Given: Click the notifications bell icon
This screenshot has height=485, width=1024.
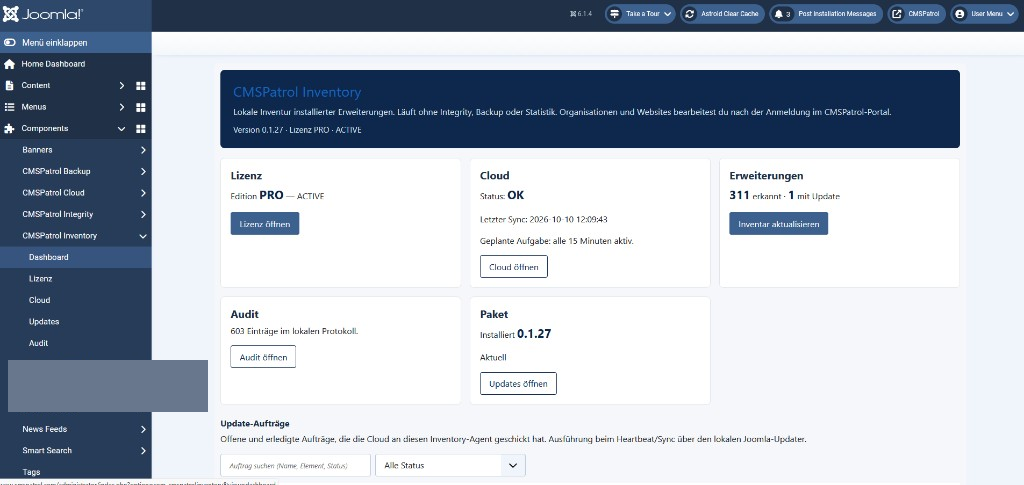Looking at the screenshot, I should coord(778,14).
